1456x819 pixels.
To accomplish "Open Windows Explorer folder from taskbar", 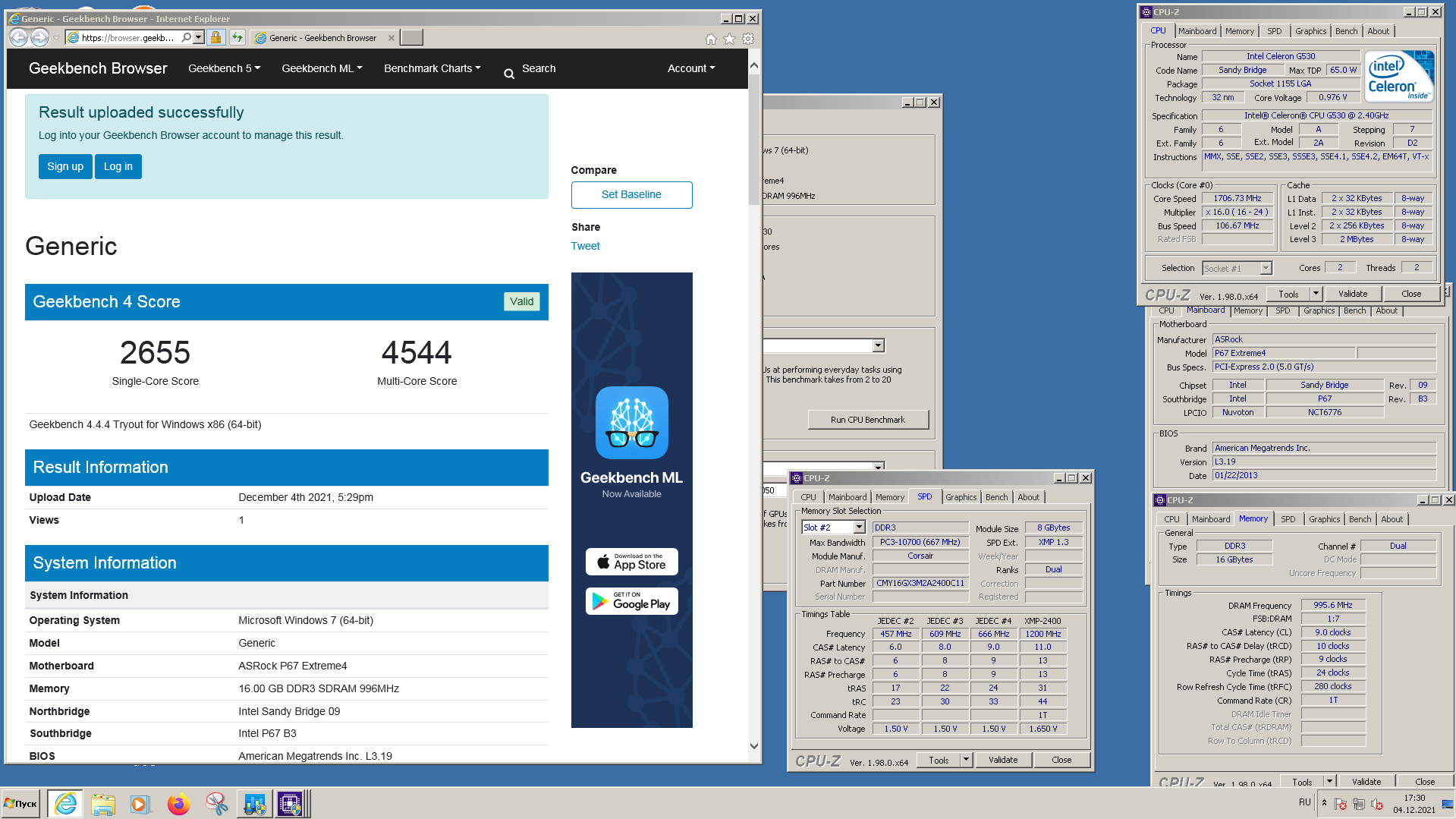I will pos(102,804).
